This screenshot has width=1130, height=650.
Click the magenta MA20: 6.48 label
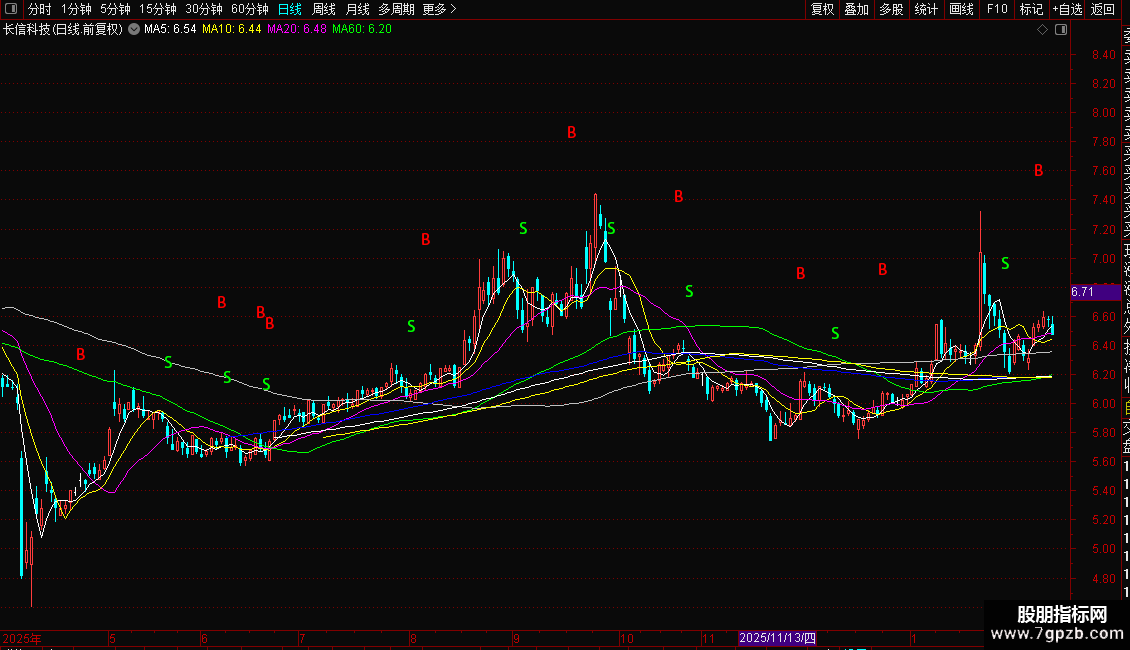(296, 30)
